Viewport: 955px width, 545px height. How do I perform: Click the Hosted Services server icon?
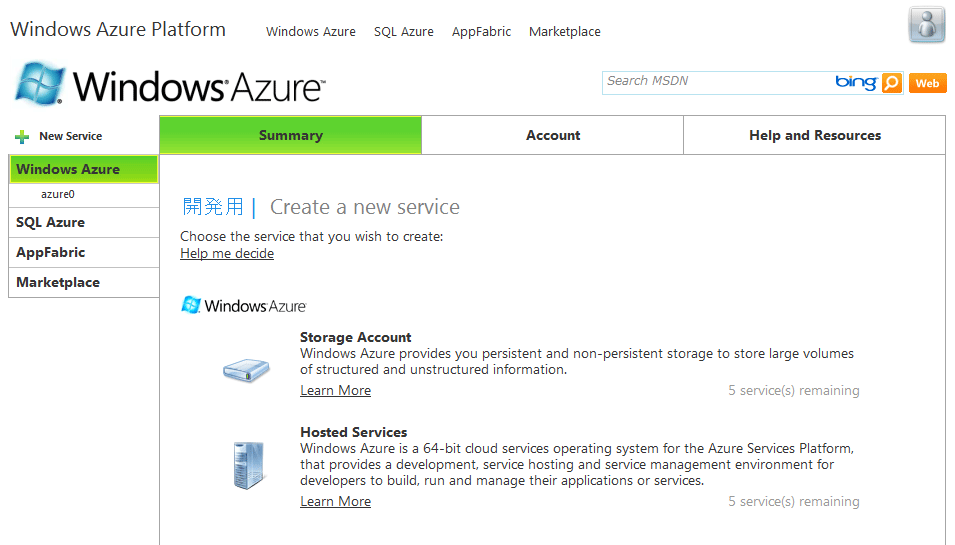[248, 465]
